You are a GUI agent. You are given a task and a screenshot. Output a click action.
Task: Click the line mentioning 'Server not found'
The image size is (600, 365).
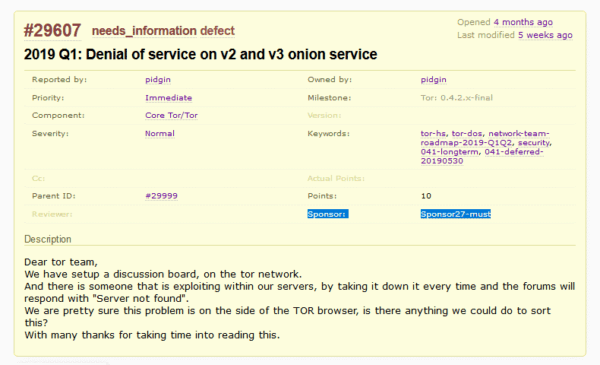[x=106, y=298]
